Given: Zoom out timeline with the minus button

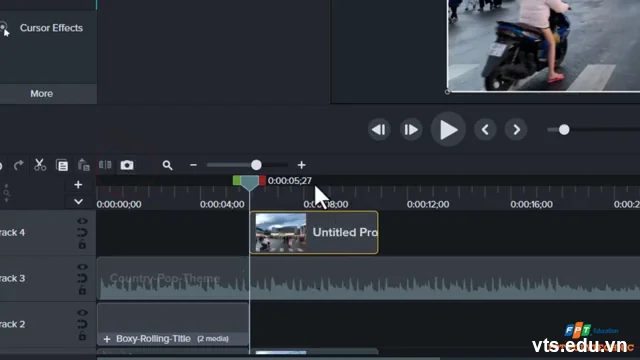Looking at the screenshot, I should 193,165.
